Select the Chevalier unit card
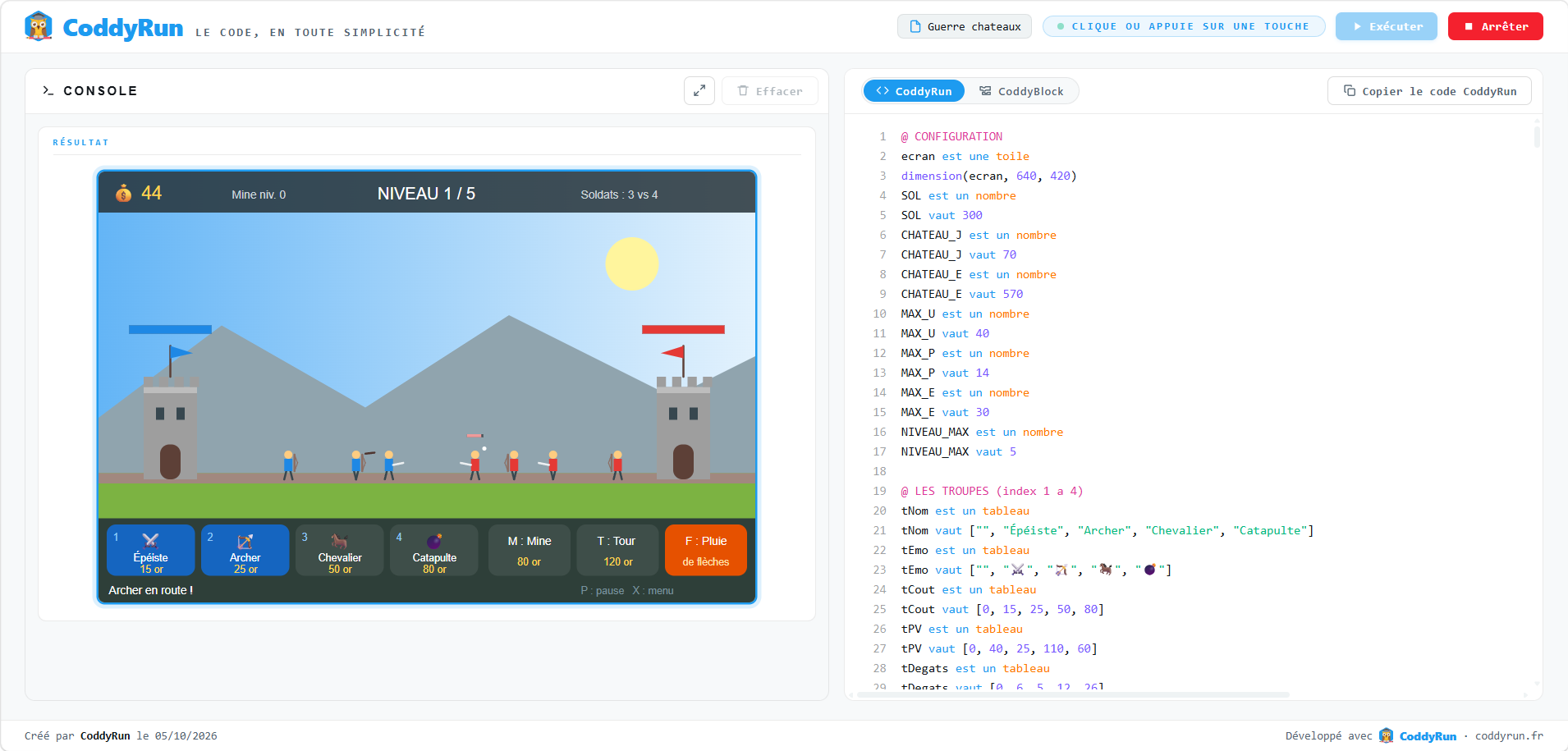The width and height of the screenshot is (1568, 751). (340, 550)
